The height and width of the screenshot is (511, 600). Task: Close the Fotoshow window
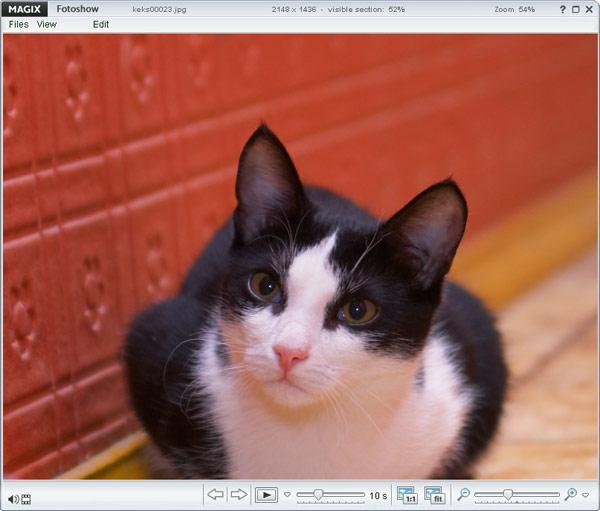tap(589, 10)
